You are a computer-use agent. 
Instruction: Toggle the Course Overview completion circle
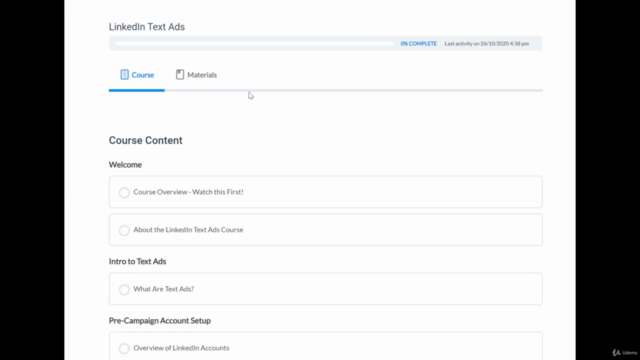124,192
